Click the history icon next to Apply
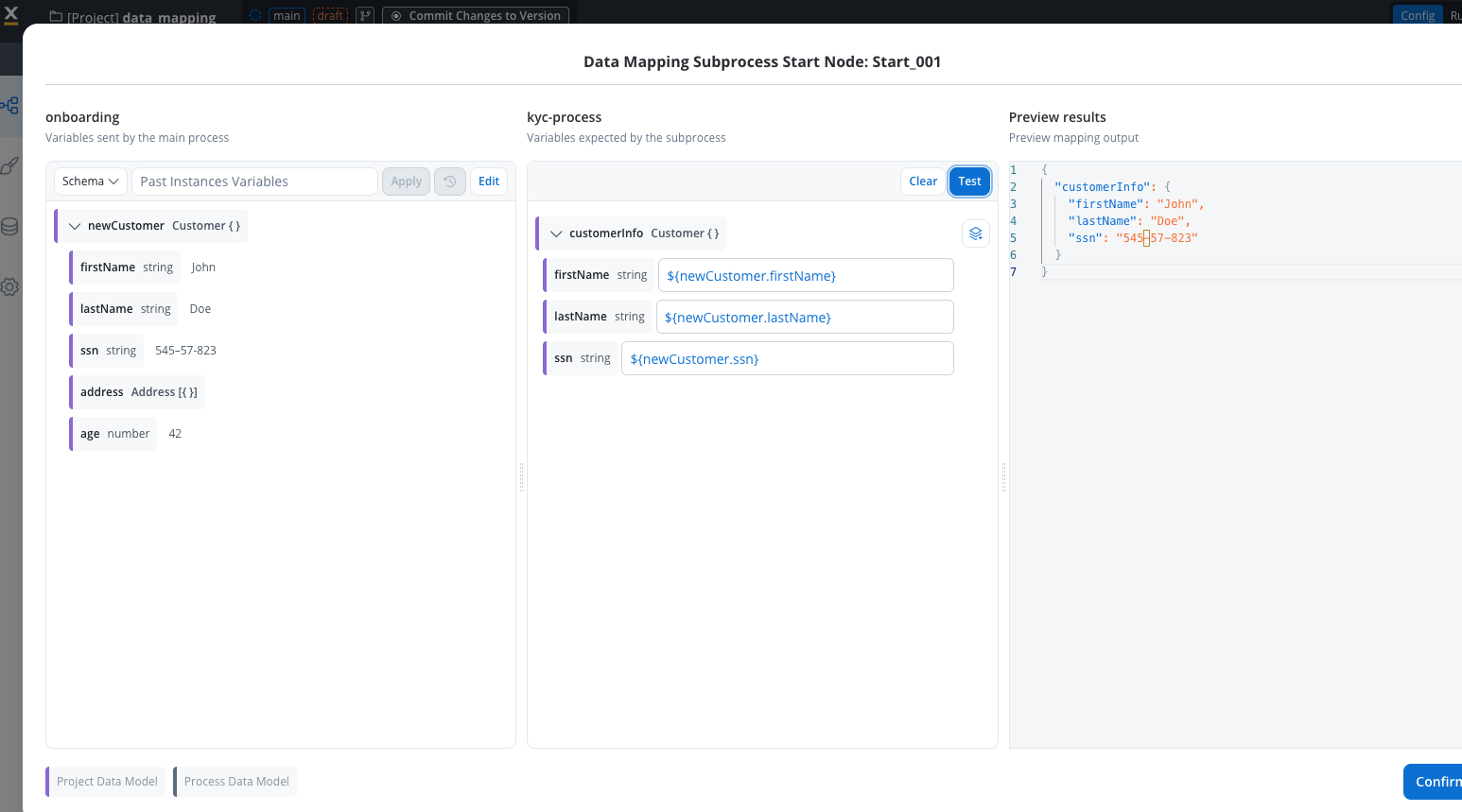The width and height of the screenshot is (1462, 812). click(450, 181)
